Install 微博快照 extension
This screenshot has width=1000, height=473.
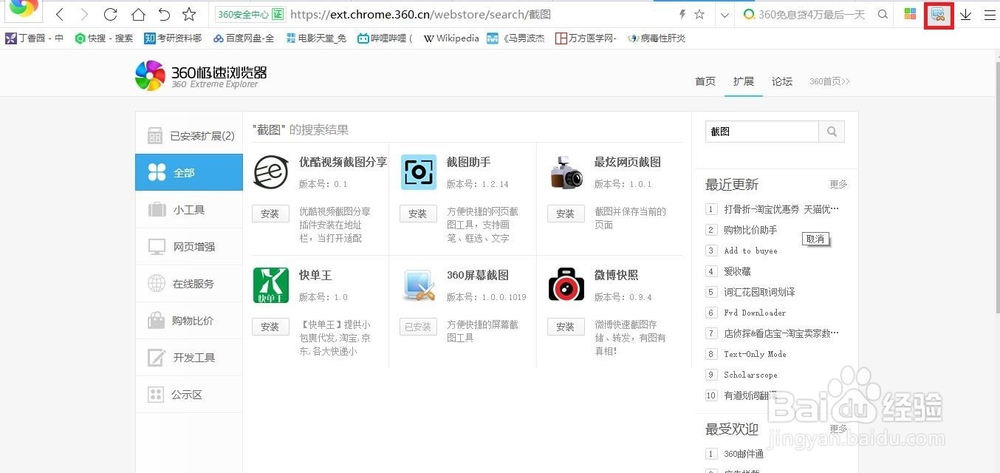tap(566, 327)
